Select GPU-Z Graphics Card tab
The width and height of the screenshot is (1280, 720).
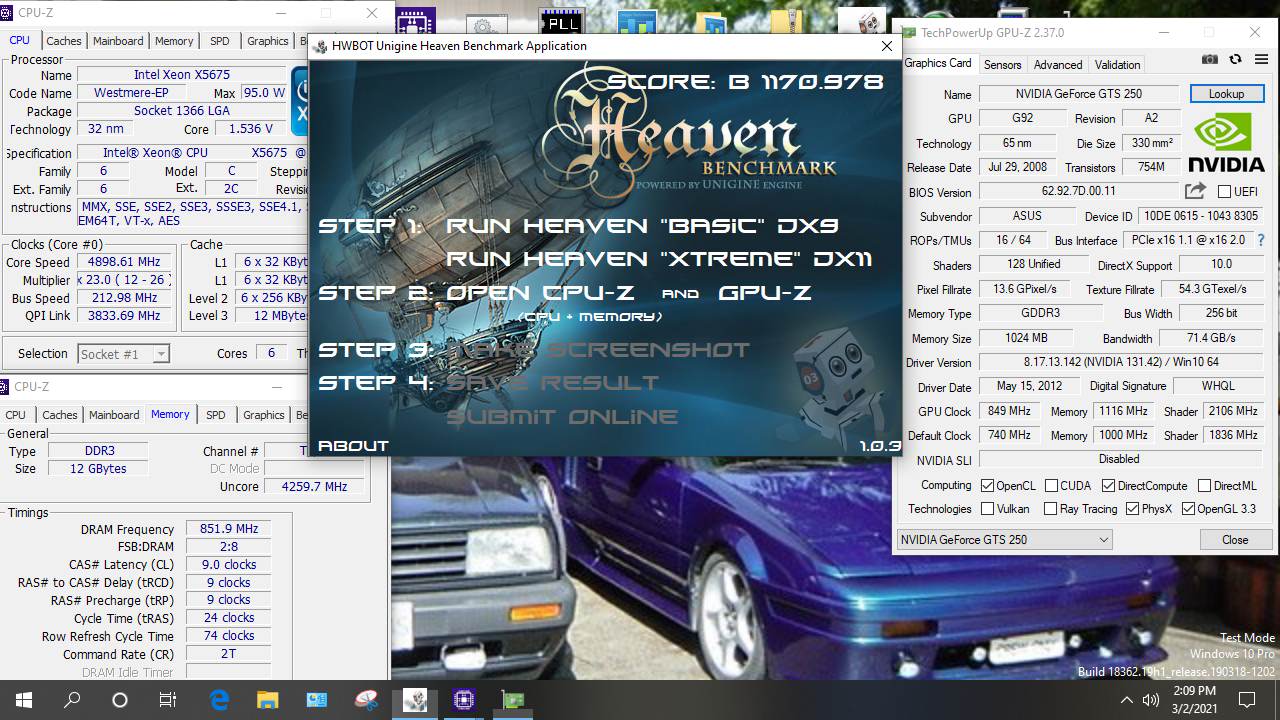click(x=938, y=63)
